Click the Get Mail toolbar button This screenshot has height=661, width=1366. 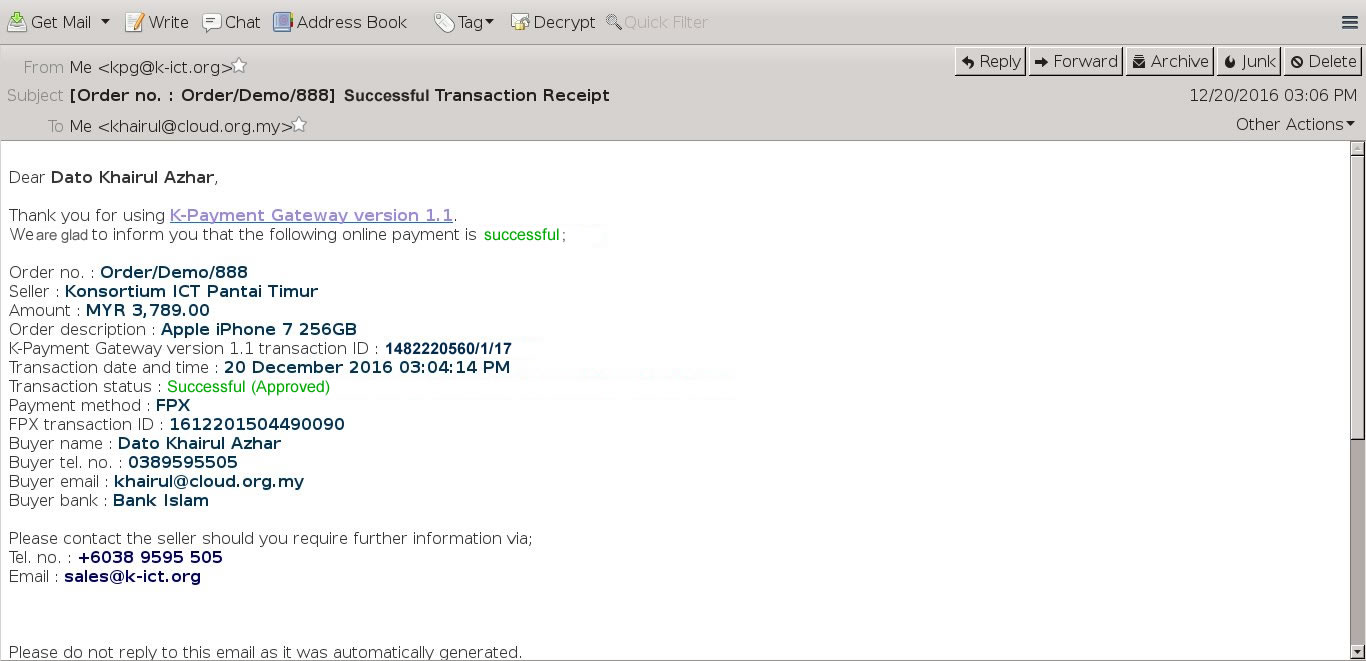[49, 22]
